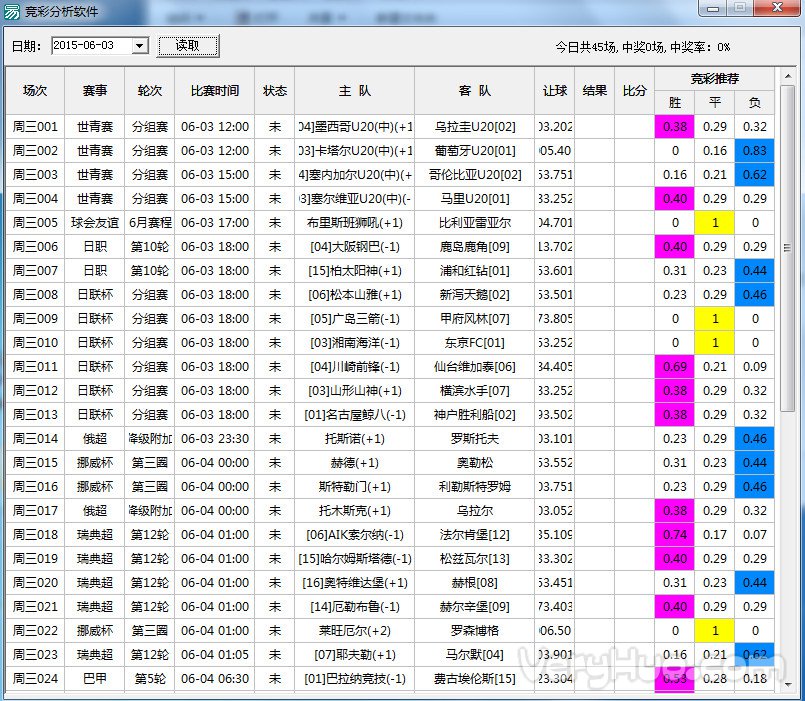805x701 pixels.
Task: Click the app icon in the title bar
Action: 12,12
